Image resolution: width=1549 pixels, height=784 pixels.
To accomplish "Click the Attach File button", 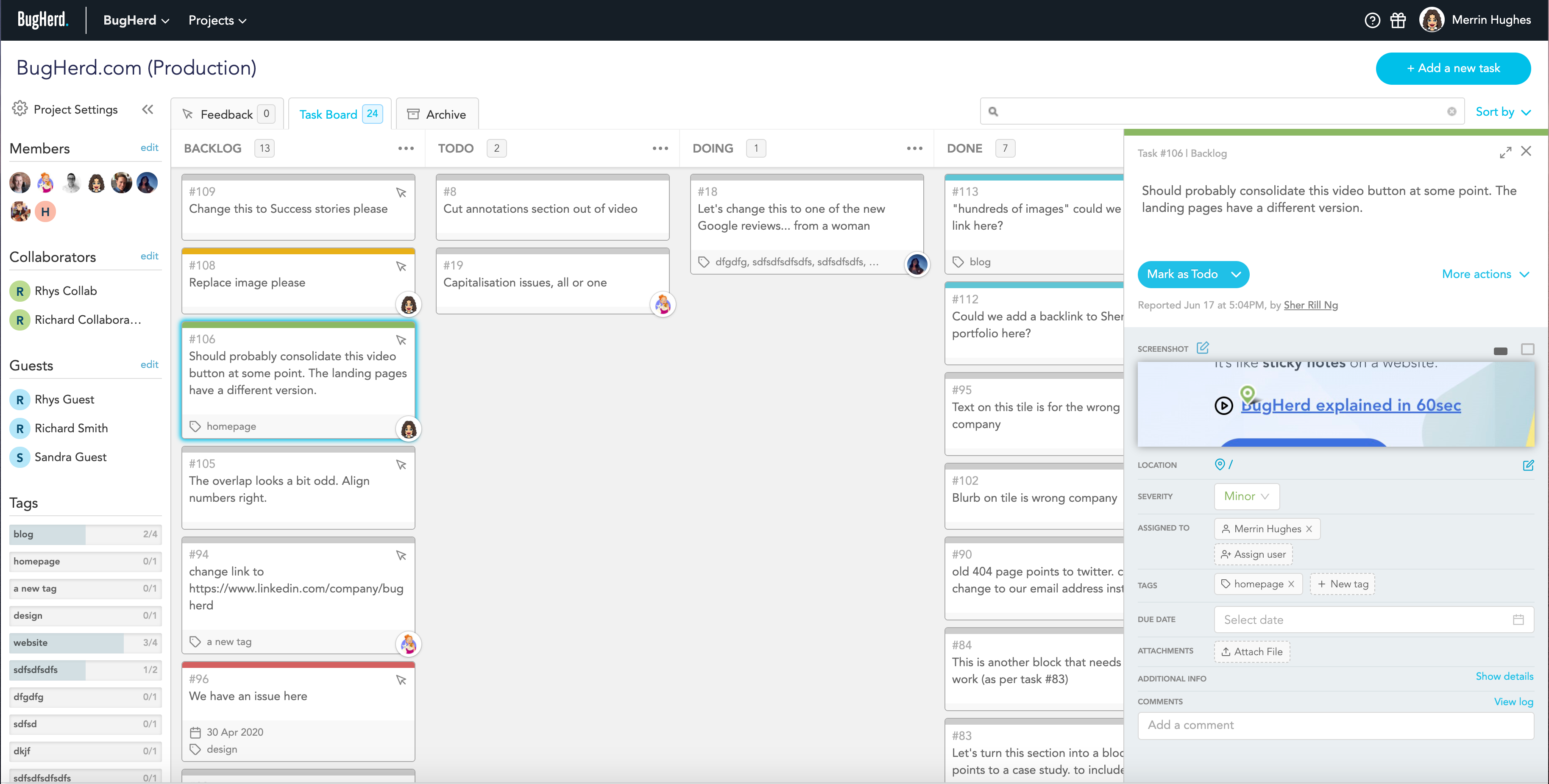I will (x=1252, y=652).
